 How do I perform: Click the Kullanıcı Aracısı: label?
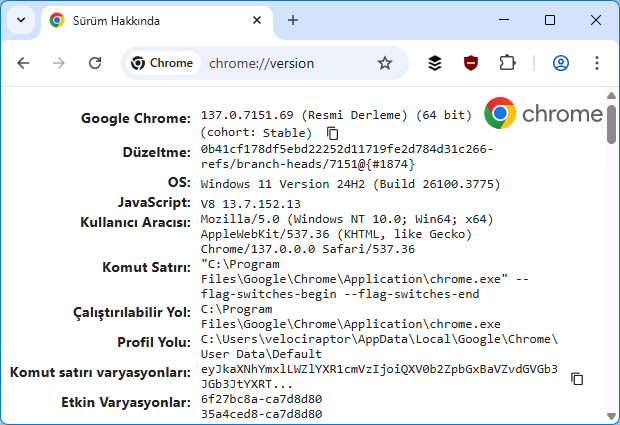pyautogui.click(x=135, y=222)
